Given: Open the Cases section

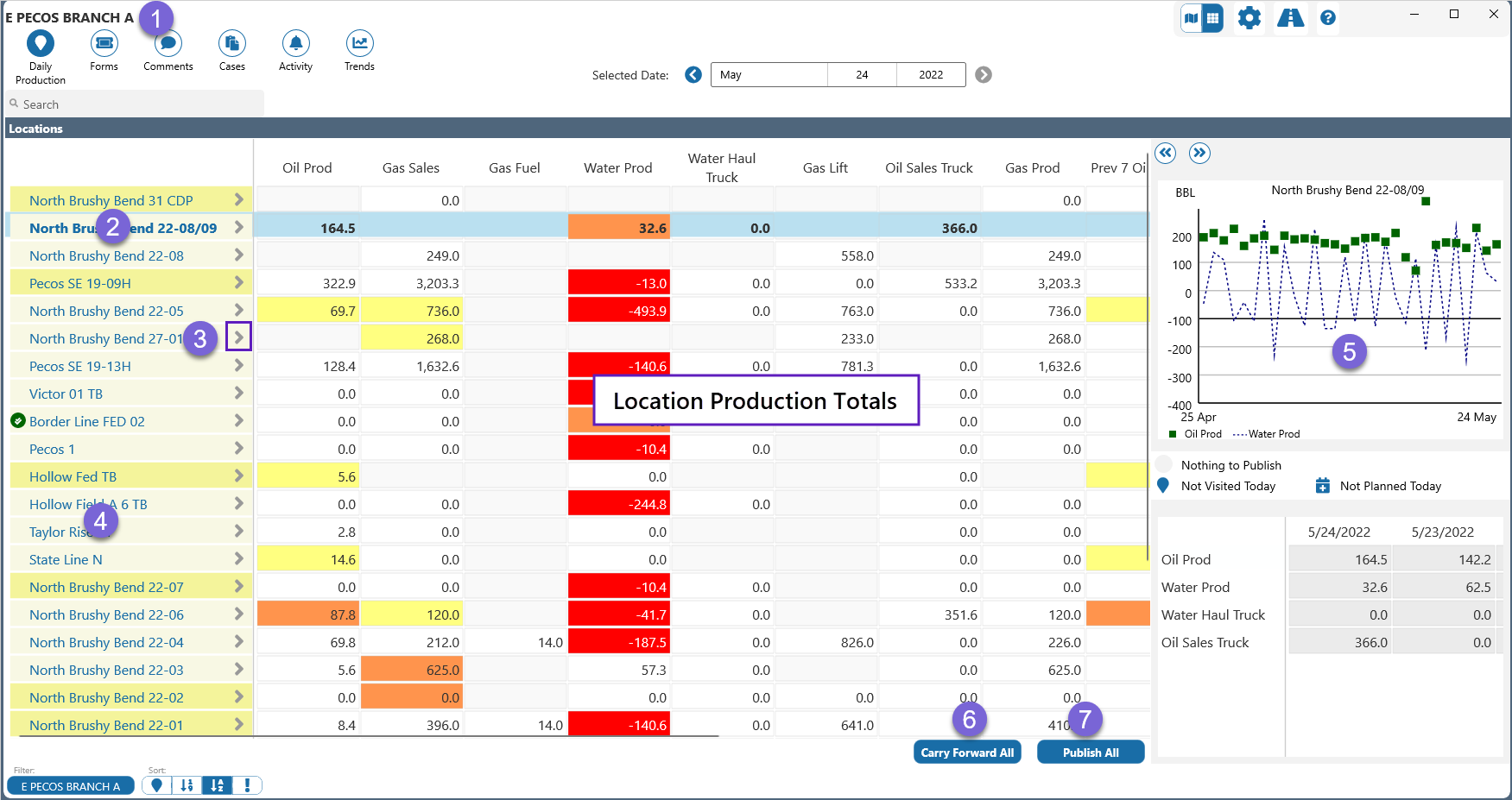Looking at the screenshot, I should [x=231, y=44].
